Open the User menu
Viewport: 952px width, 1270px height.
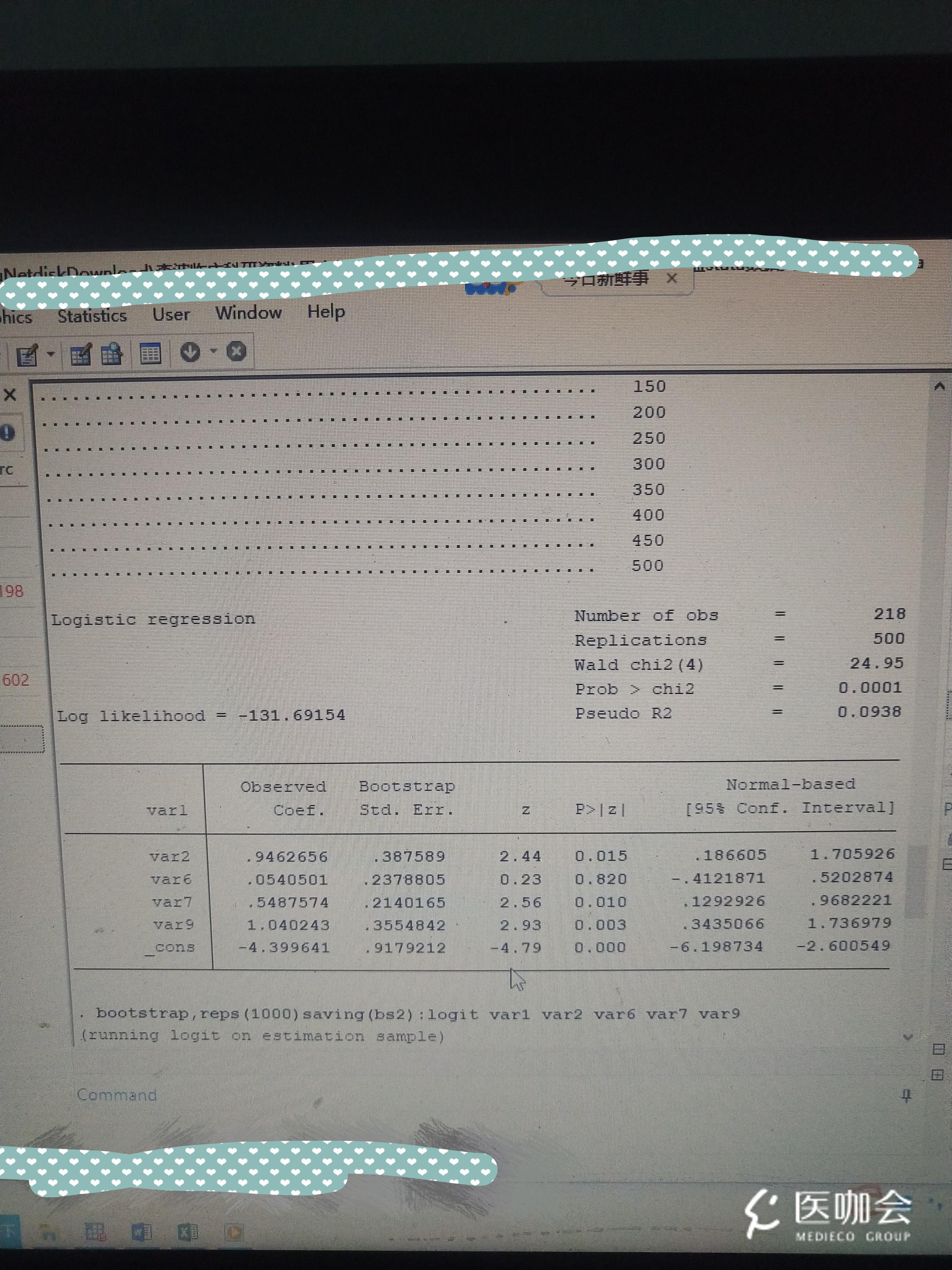coord(172,315)
